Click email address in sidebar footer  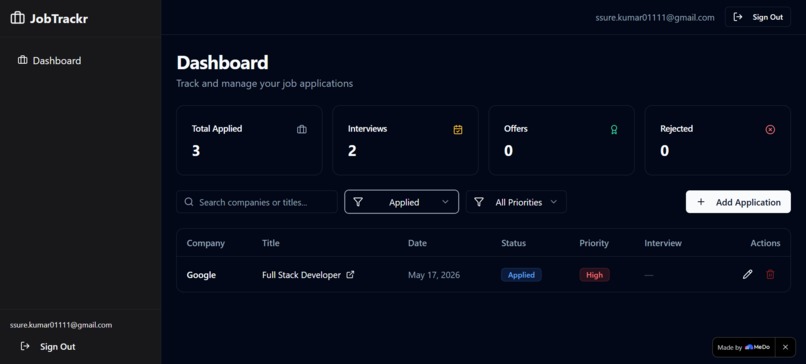click(x=61, y=325)
